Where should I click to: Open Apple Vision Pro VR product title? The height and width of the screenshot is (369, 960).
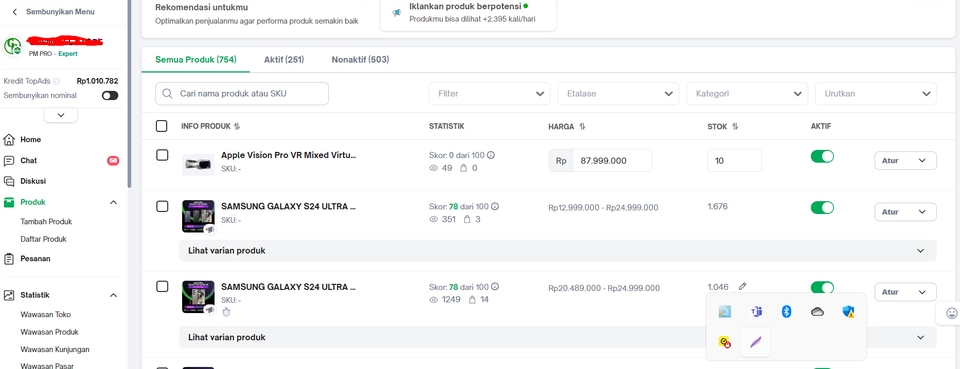point(288,155)
